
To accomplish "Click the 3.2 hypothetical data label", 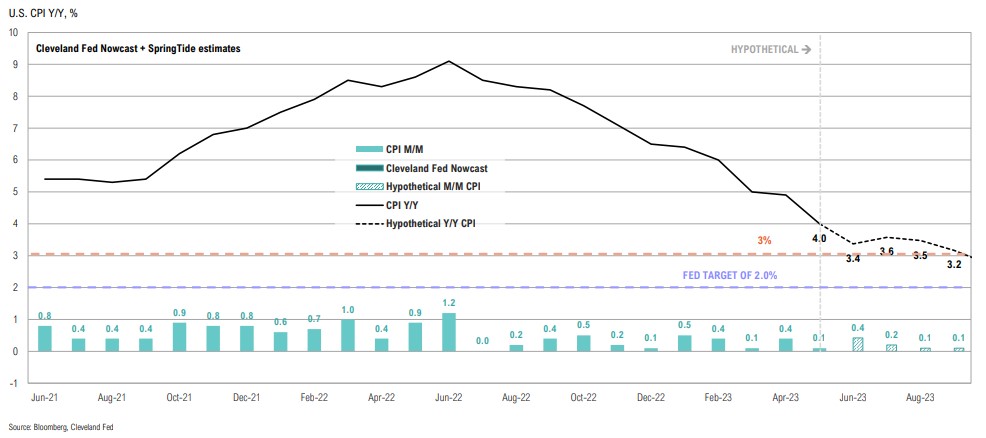I will coord(953,265).
